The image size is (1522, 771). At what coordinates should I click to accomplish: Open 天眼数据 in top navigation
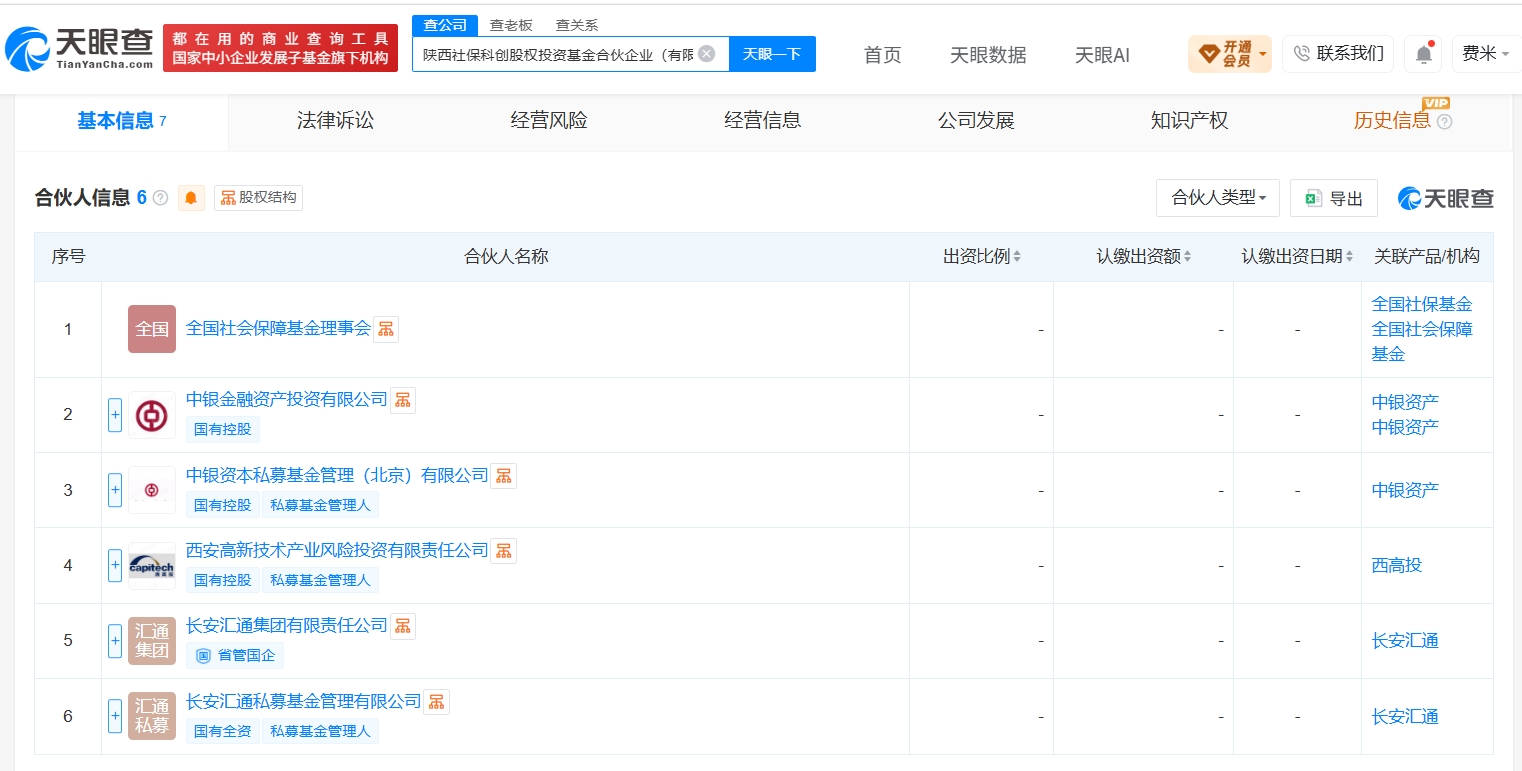tap(988, 55)
